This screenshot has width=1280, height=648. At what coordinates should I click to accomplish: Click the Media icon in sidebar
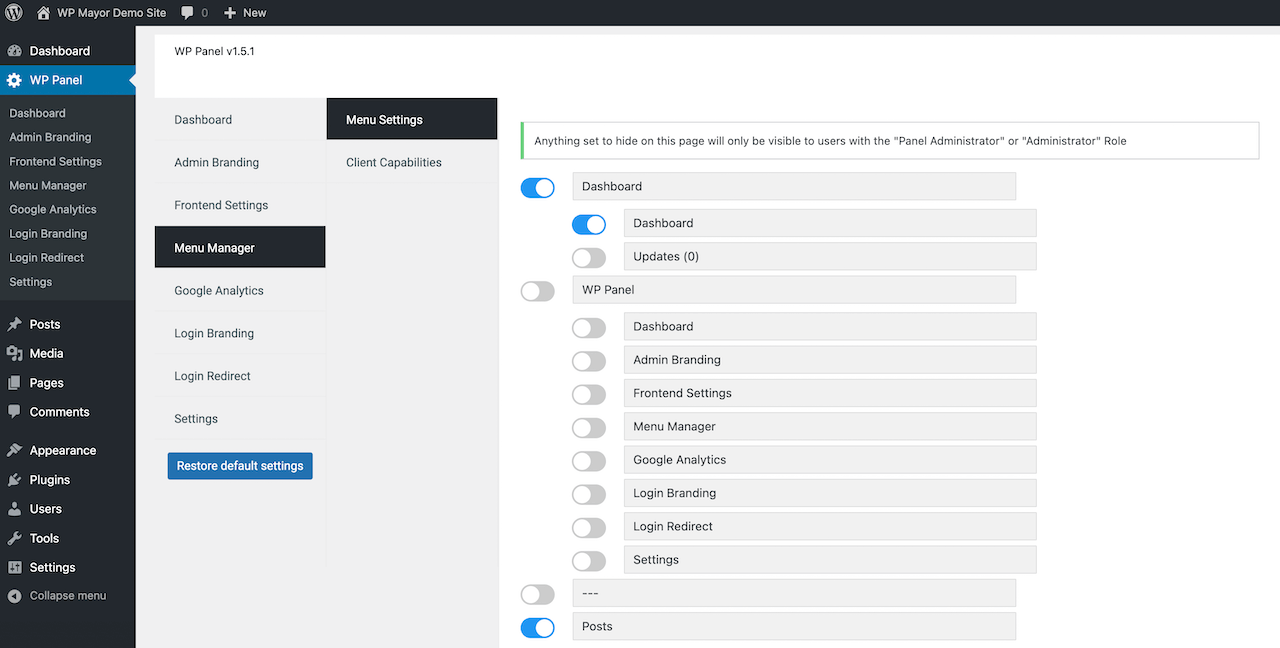(14, 354)
